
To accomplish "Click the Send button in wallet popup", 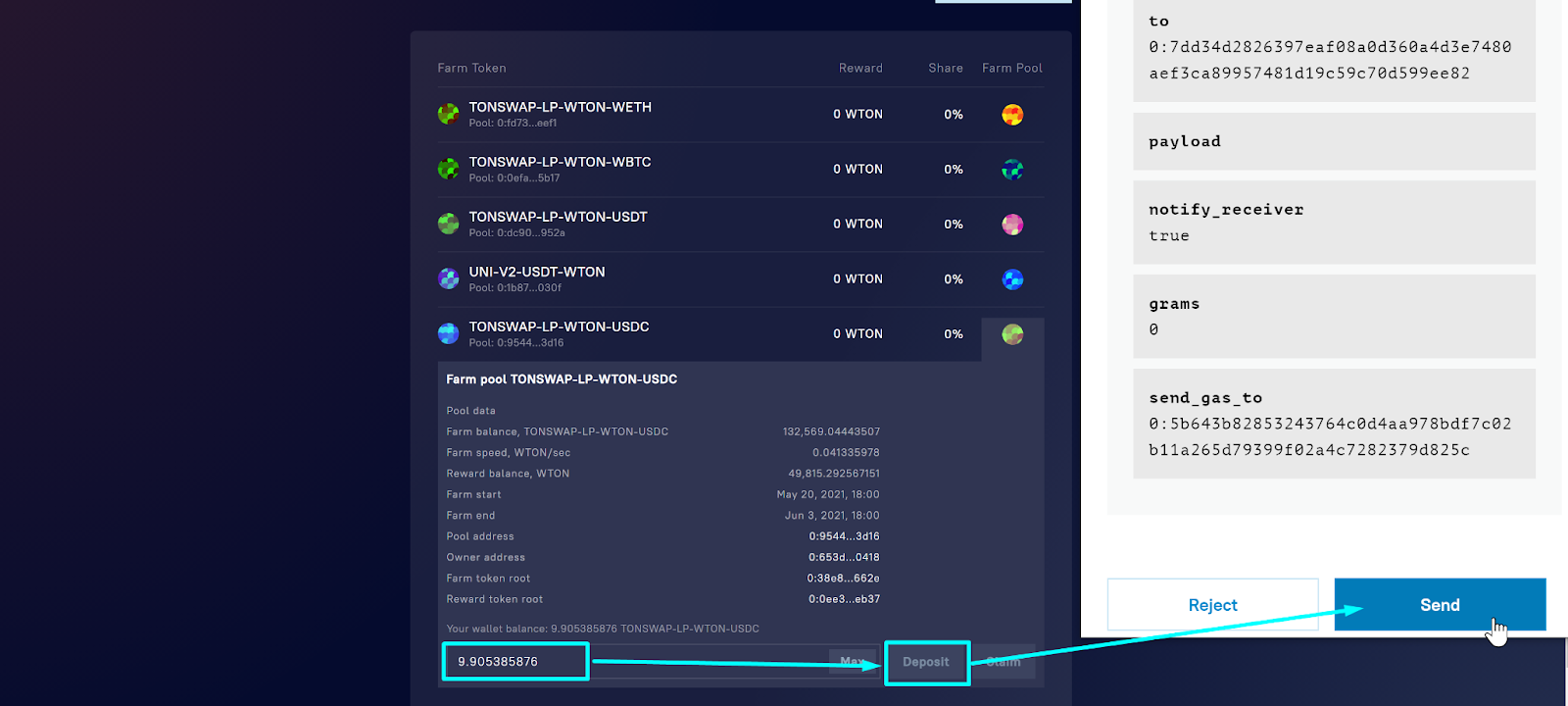I will click(1440, 605).
